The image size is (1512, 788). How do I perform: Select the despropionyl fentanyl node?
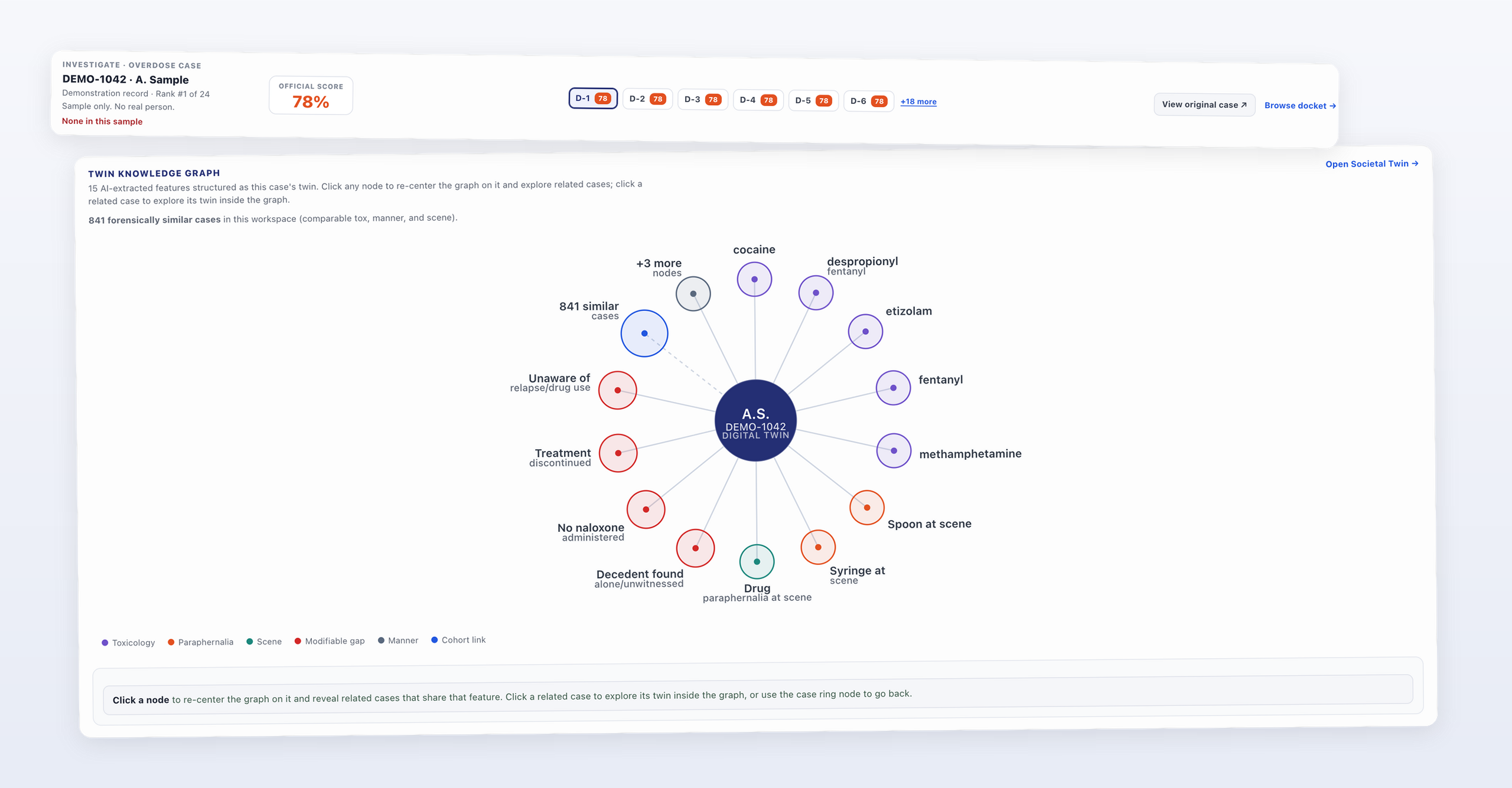click(816, 293)
